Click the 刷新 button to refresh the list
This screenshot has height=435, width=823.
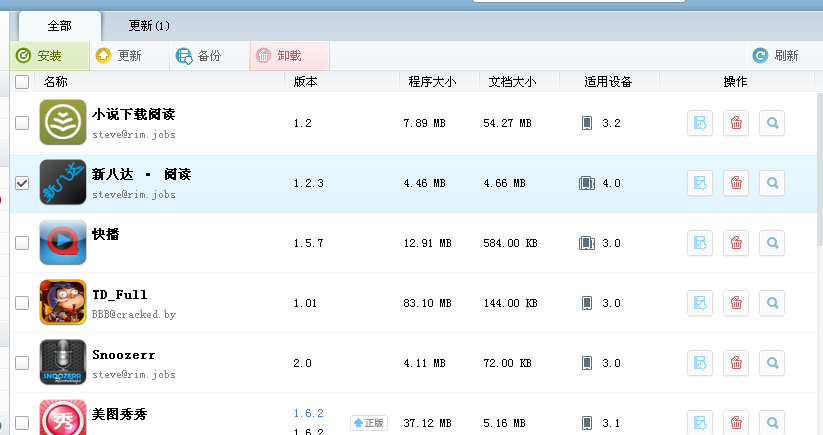(x=775, y=56)
